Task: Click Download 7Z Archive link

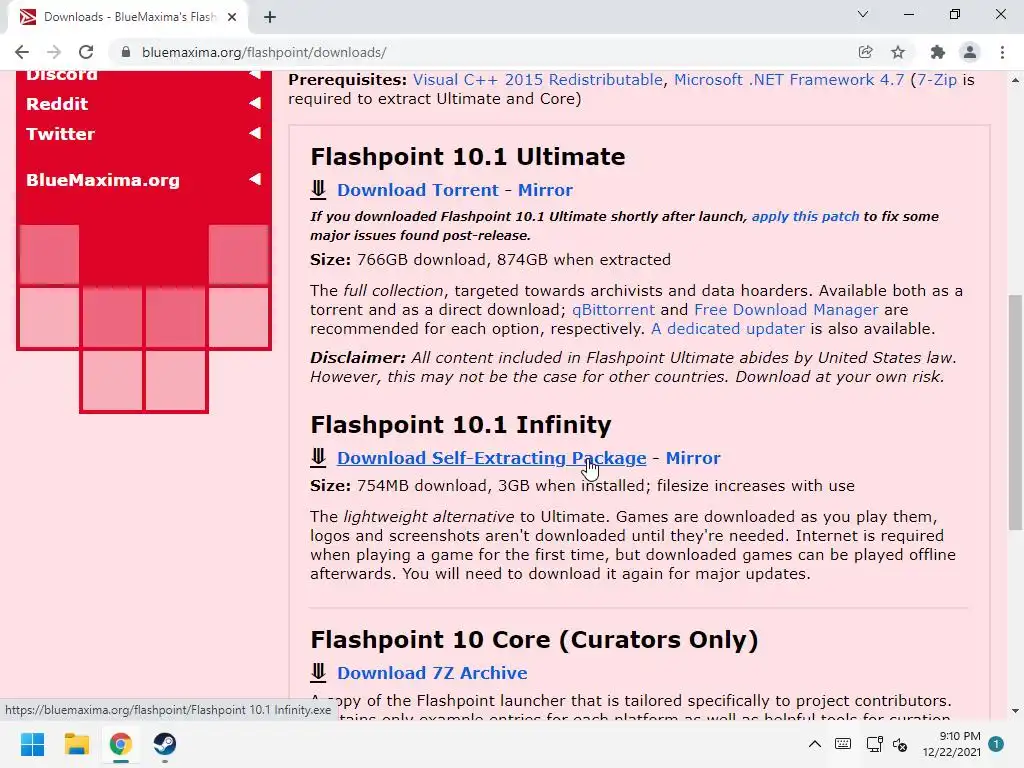Action: pos(432,673)
